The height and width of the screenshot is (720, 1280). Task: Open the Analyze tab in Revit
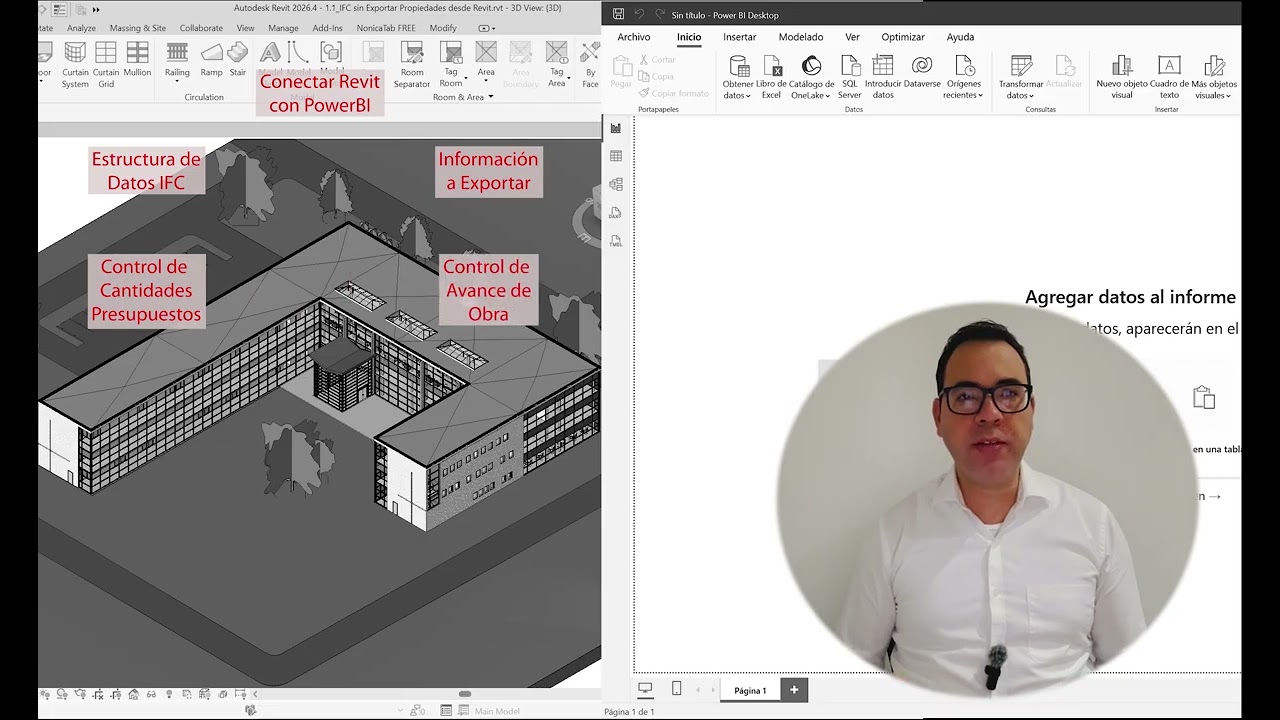(81, 28)
